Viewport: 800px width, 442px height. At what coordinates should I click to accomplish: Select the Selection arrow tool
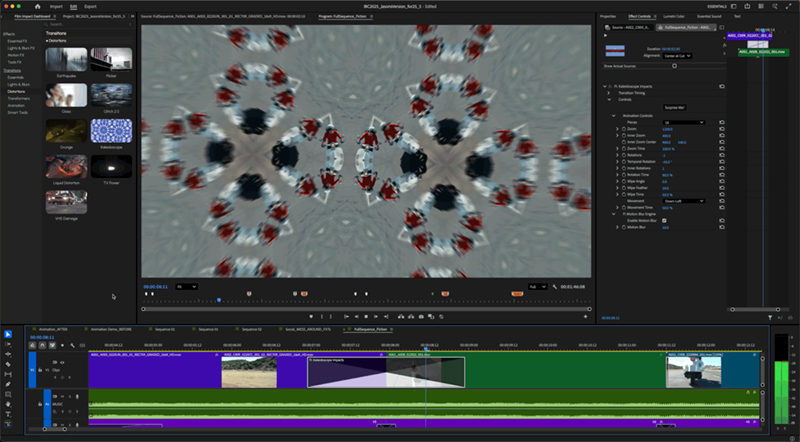click(7, 334)
